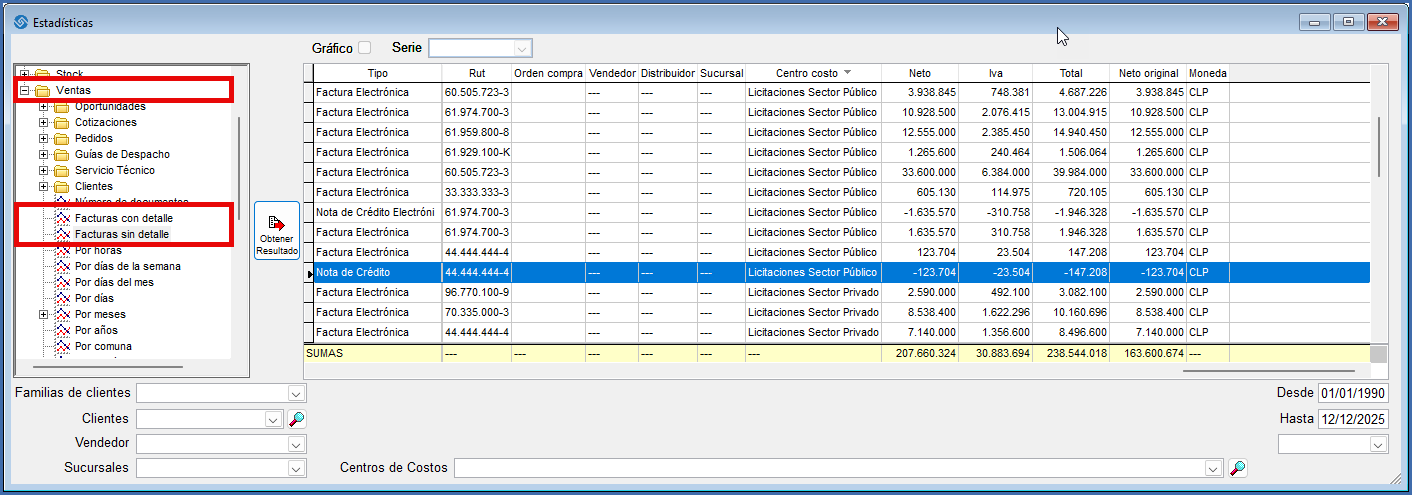Select Facturas con detalle report

[123, 218]
